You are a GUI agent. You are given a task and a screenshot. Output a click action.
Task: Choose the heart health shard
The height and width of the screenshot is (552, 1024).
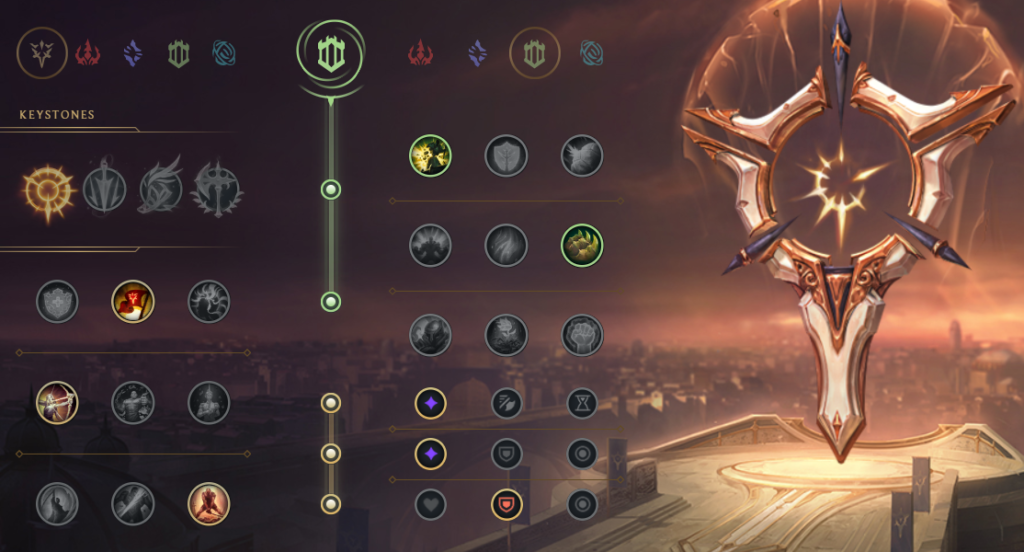coord(430,504)
